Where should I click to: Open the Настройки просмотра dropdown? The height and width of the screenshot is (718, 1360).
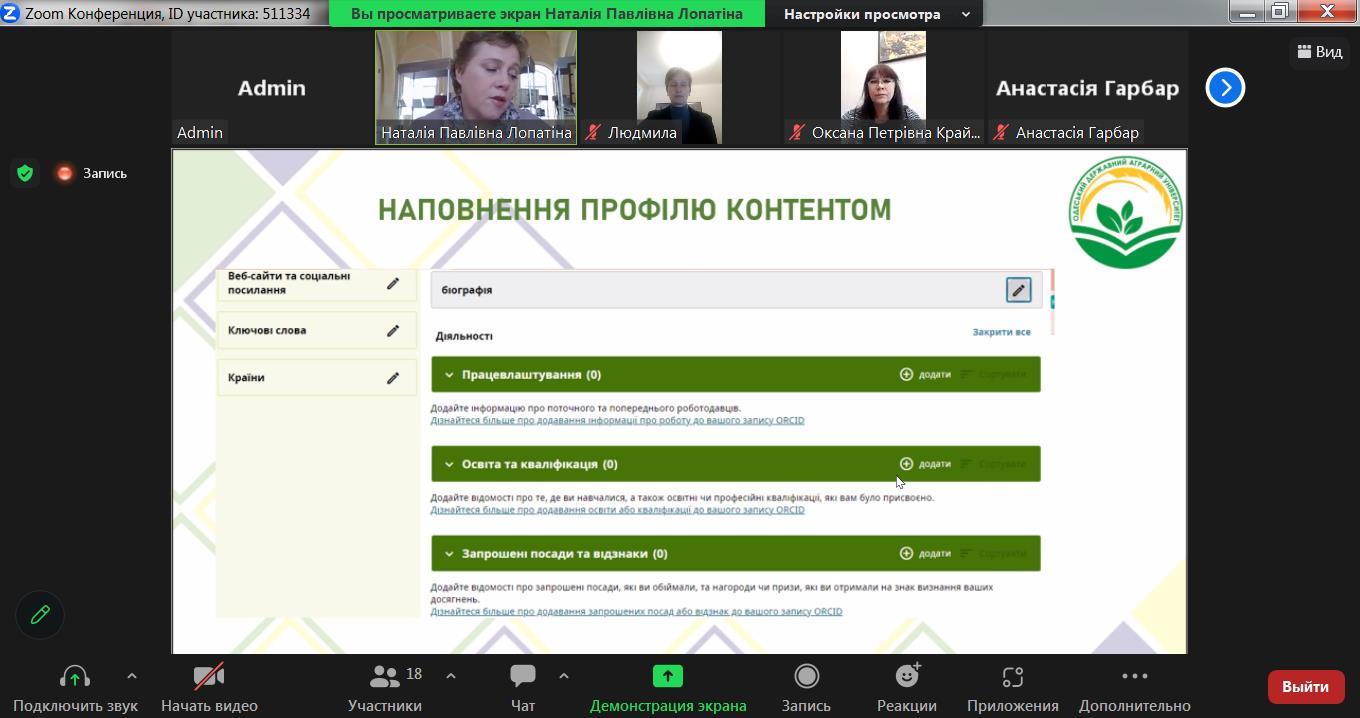tap(875, 14)
